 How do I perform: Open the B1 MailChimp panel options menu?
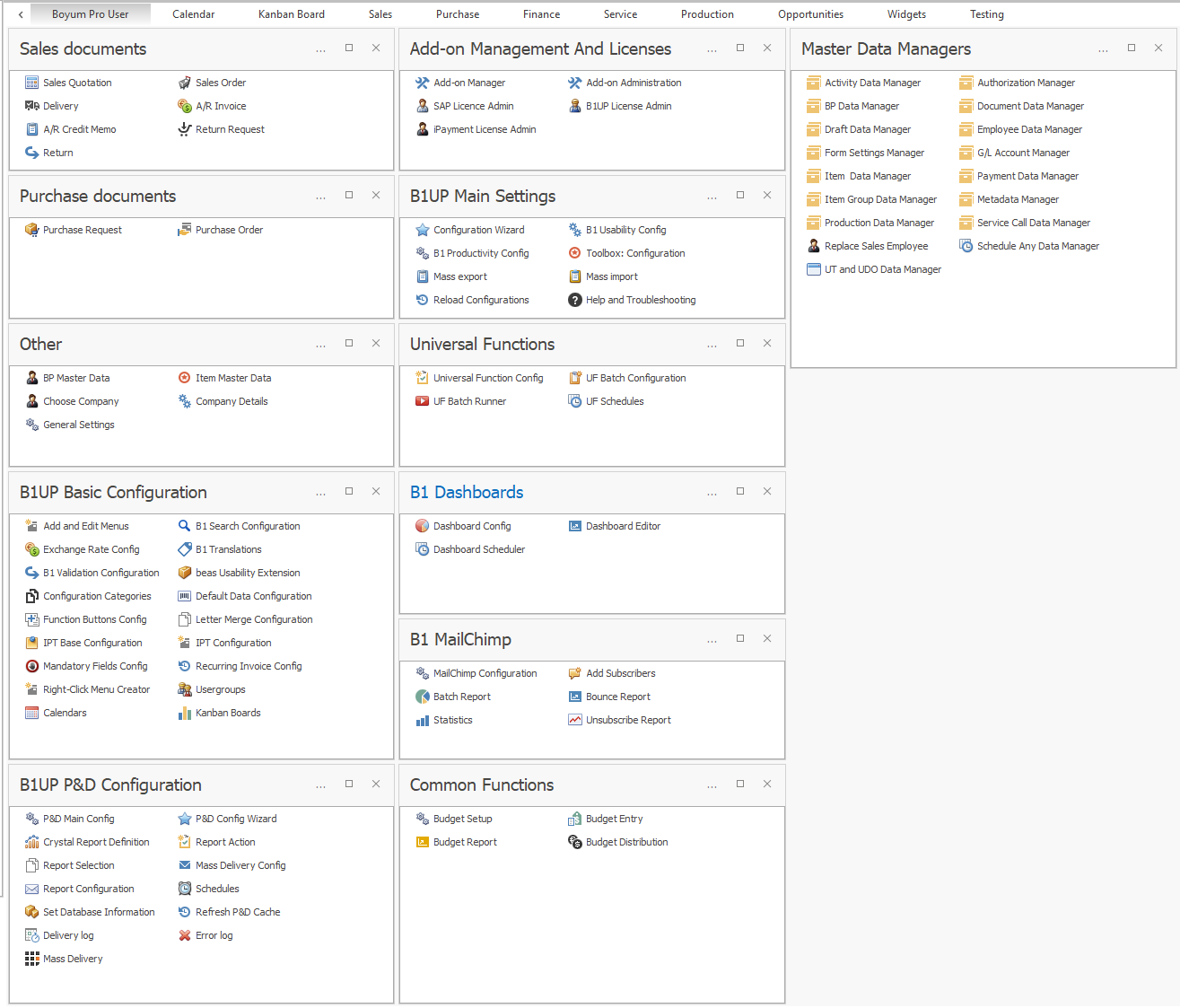coord(712,641)
